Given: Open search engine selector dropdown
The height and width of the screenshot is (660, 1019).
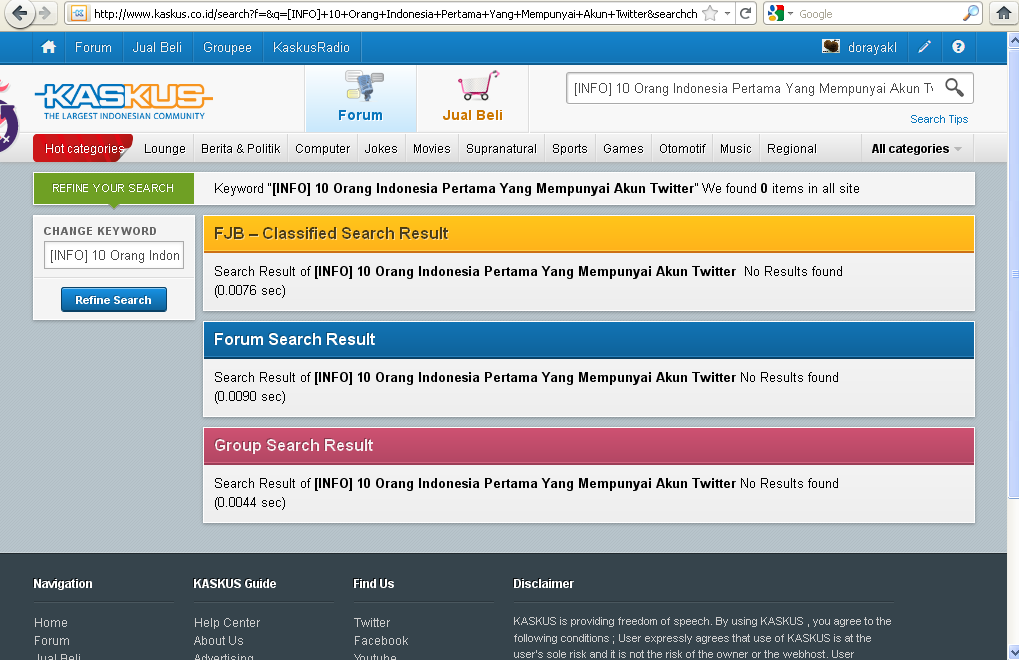Looking at the screenshot, I should [x=780, y=13].
